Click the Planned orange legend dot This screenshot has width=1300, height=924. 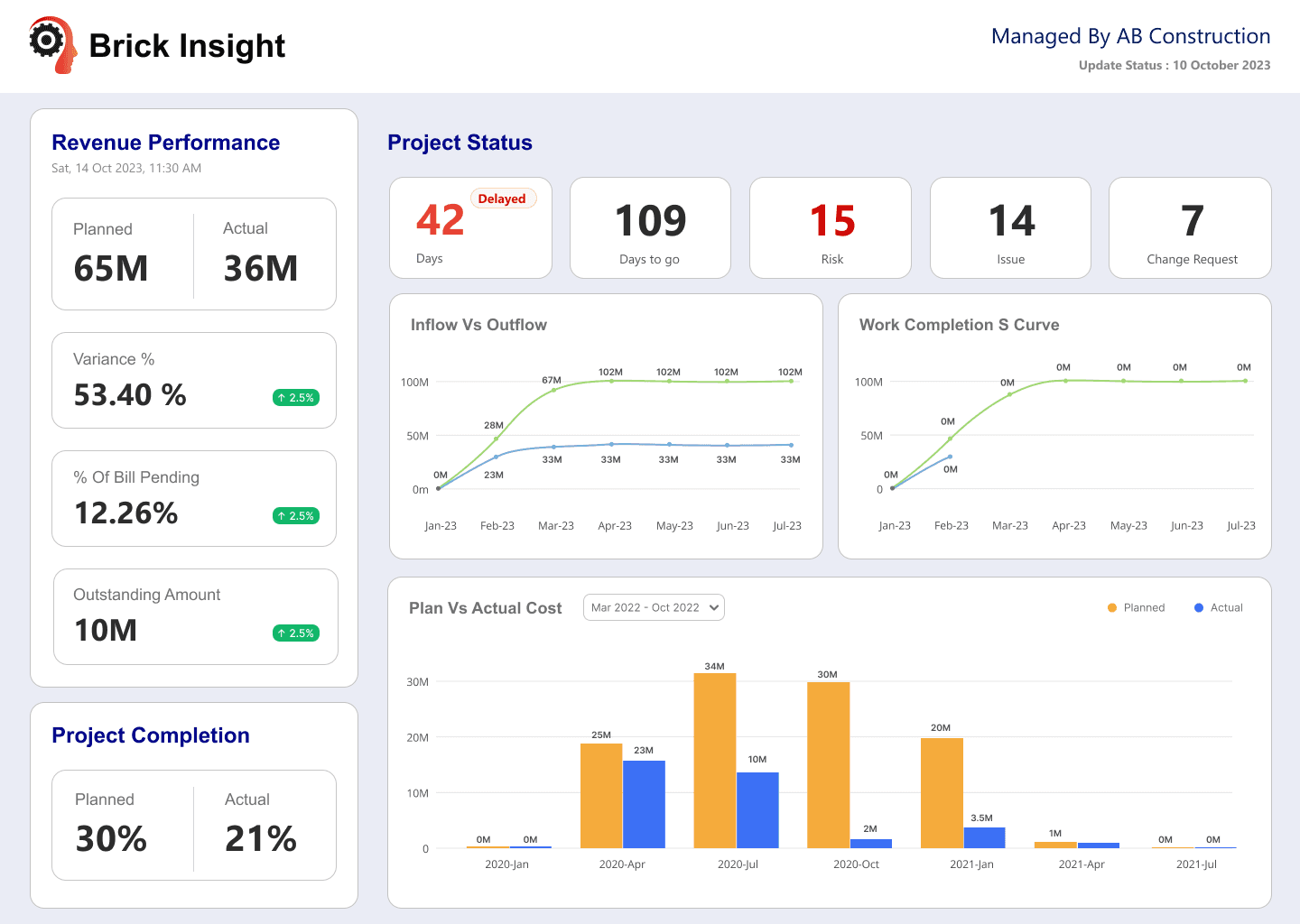tap(1112, 608)
